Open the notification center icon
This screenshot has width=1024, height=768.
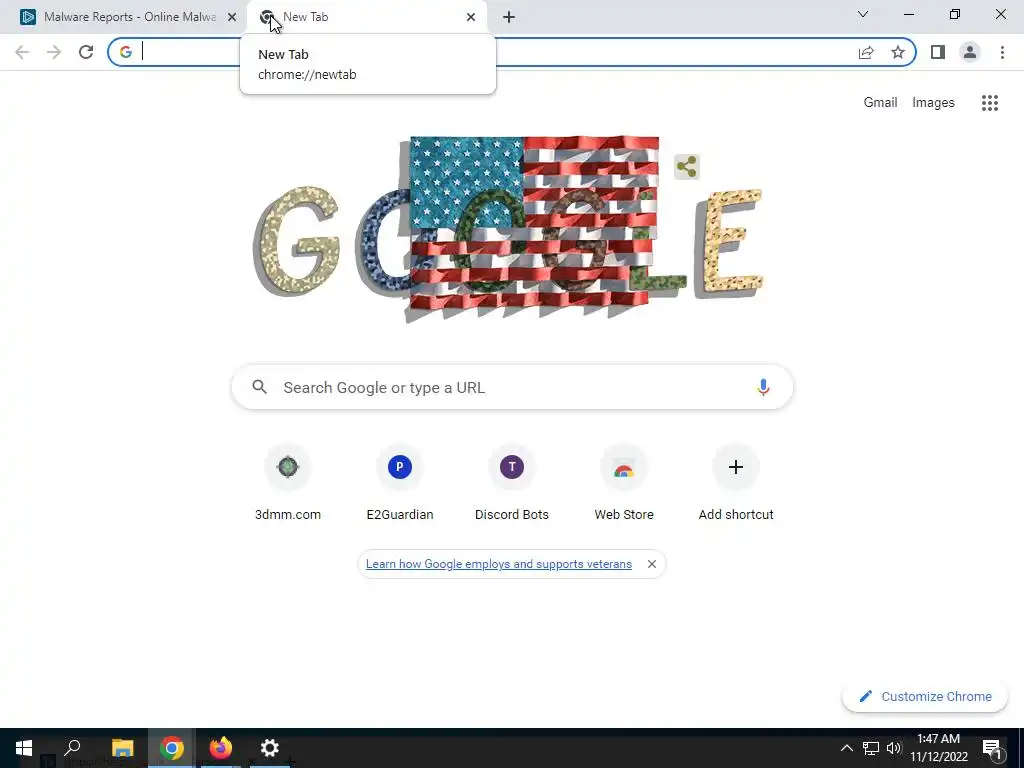(992, 748)
